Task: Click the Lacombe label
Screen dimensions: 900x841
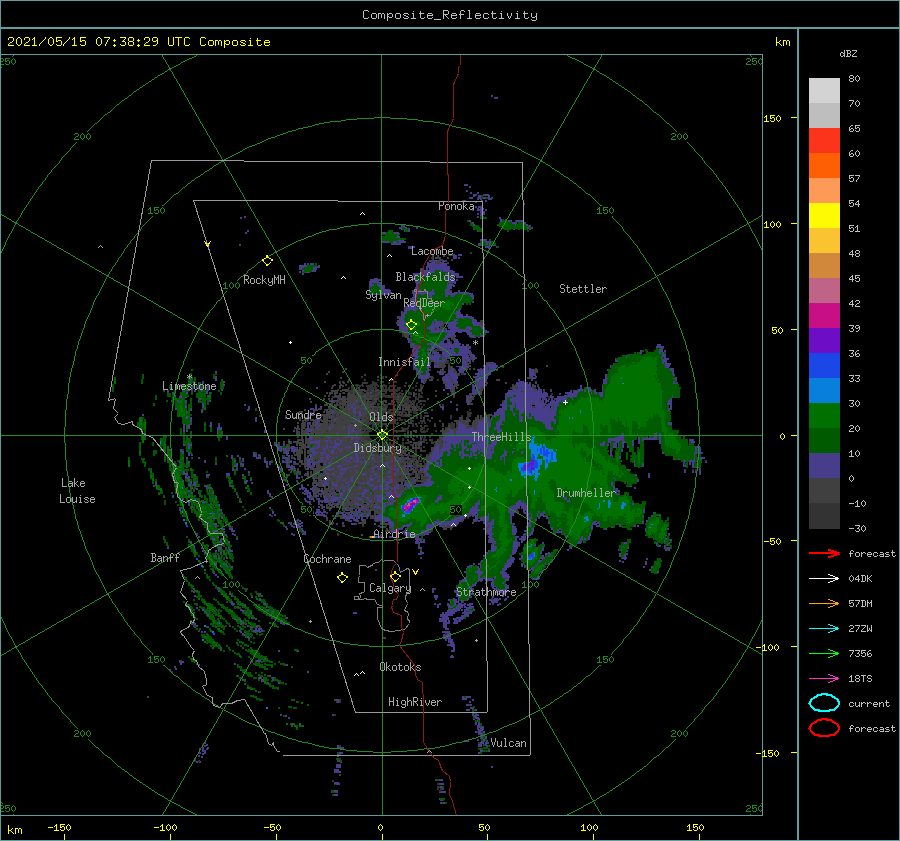Action: coord(432,251)
